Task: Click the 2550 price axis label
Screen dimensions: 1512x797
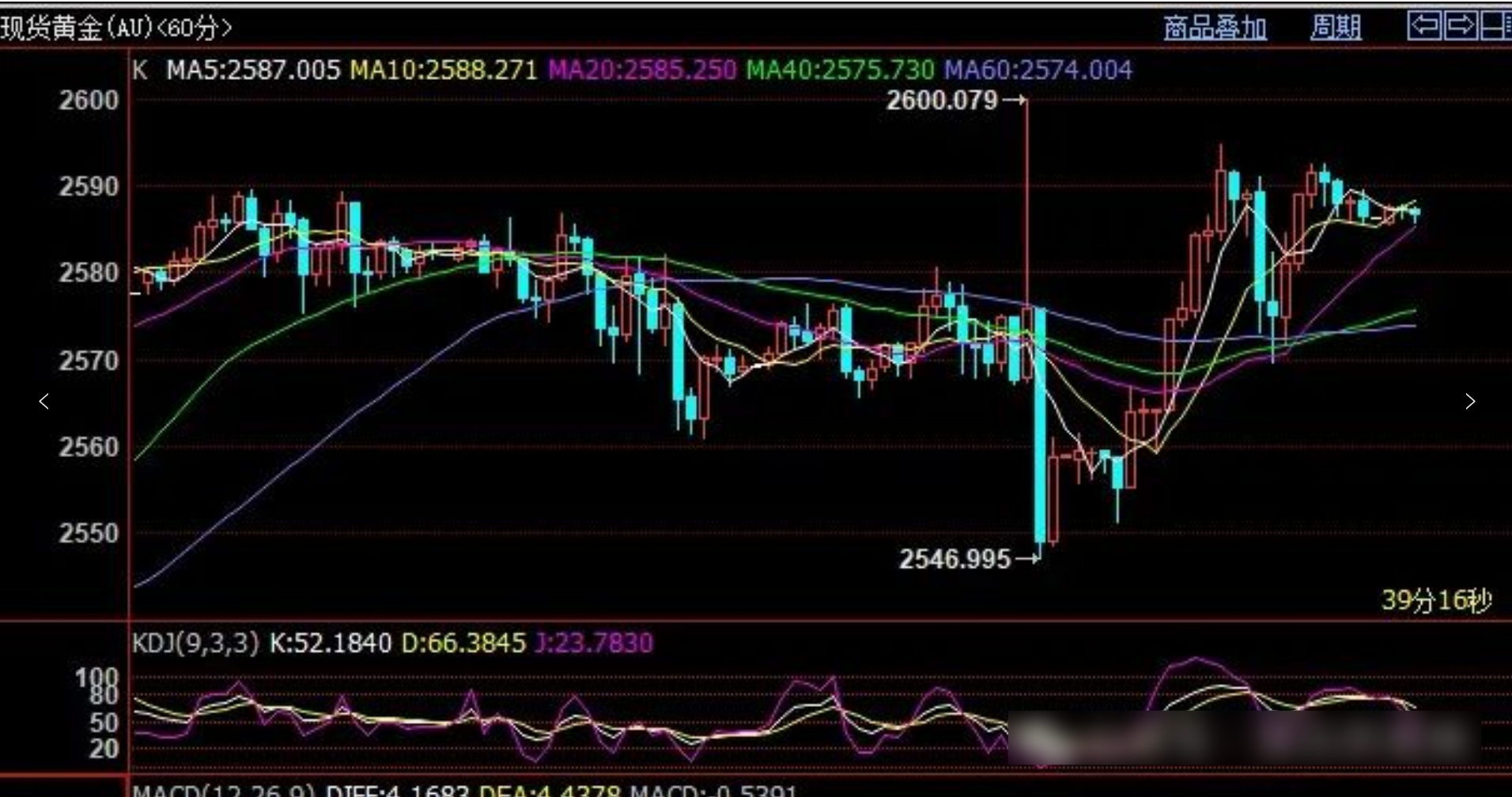Action: tap(89, 534)
